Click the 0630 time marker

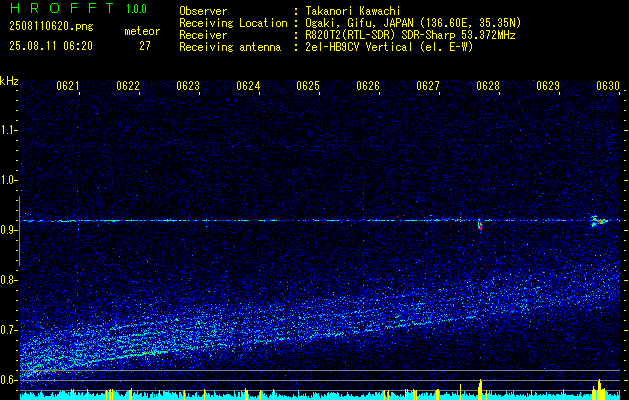tap(608, 86)
